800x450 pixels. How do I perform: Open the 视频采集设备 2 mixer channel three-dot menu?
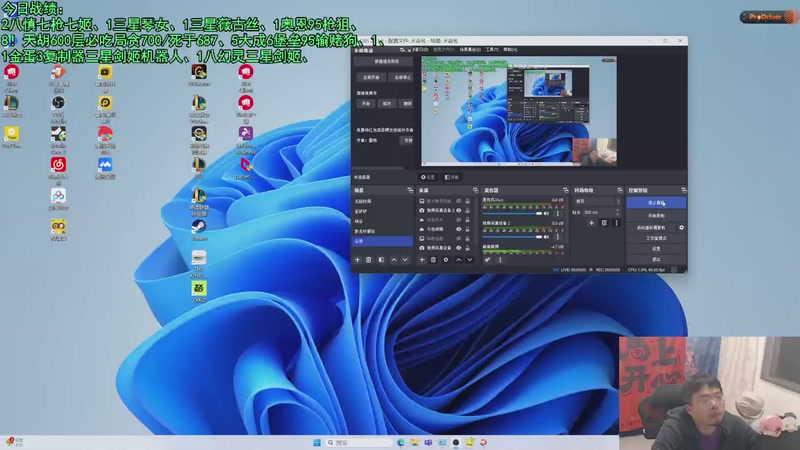[558, 237]
